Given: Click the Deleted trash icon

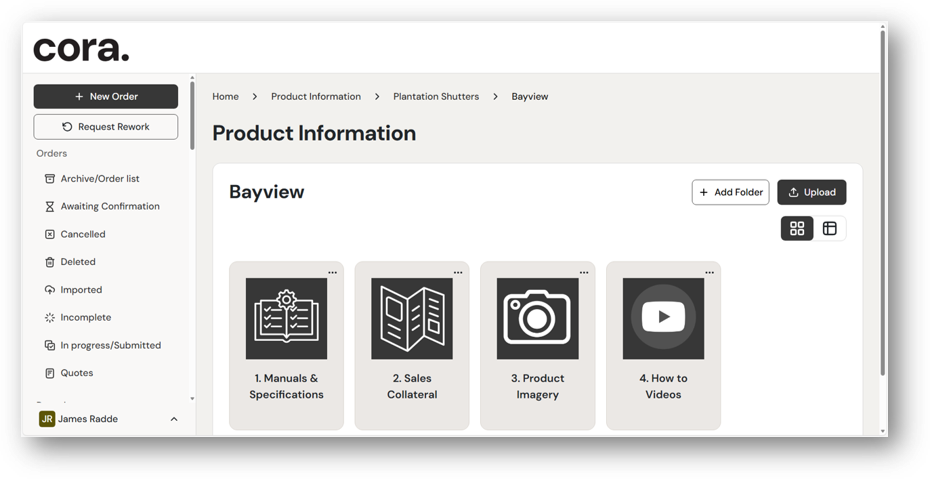Looking at the screenshot, I should point(50,262).
